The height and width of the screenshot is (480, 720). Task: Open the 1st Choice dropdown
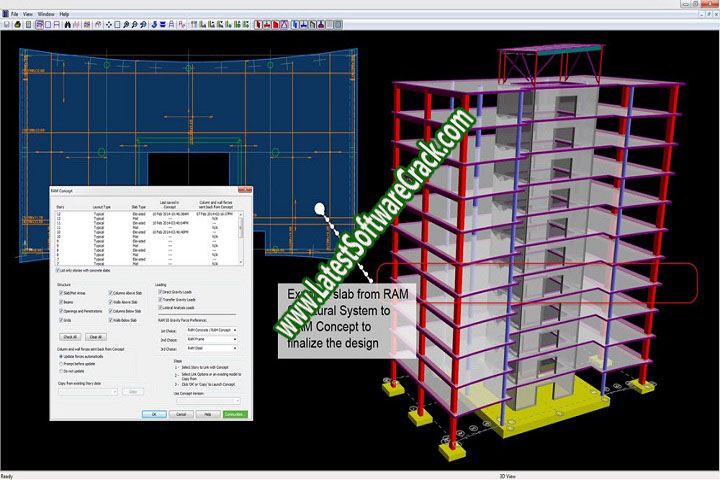(212, 330)
